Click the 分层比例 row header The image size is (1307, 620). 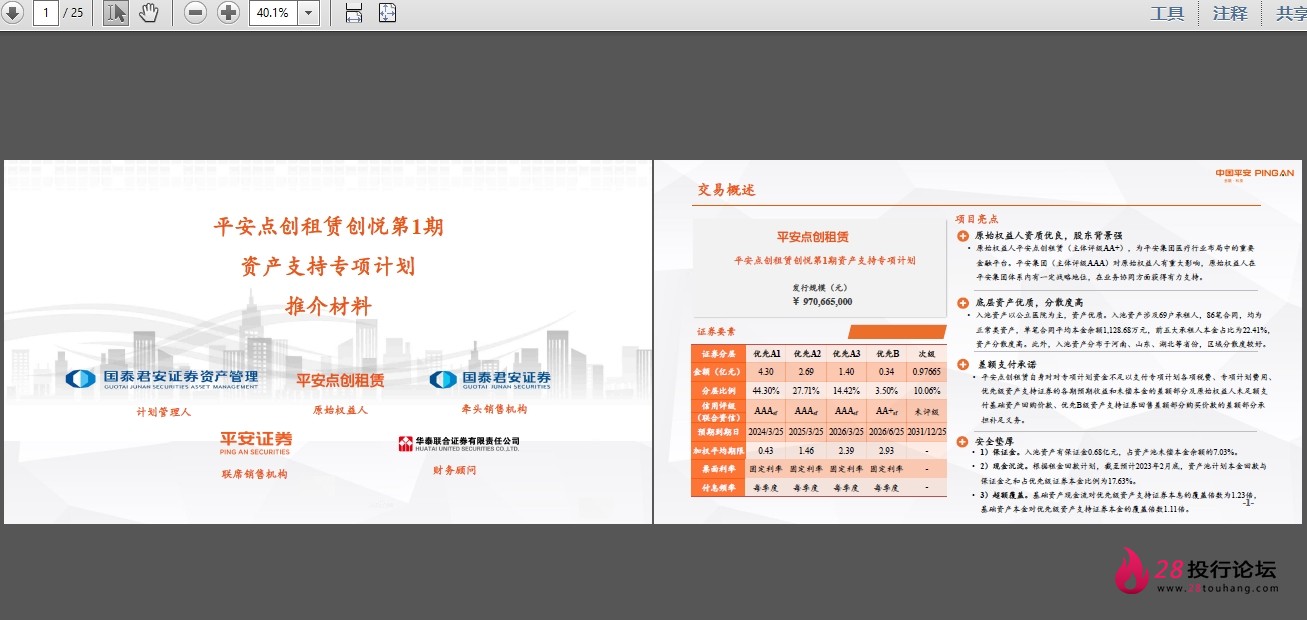click(x=718, y=391)
